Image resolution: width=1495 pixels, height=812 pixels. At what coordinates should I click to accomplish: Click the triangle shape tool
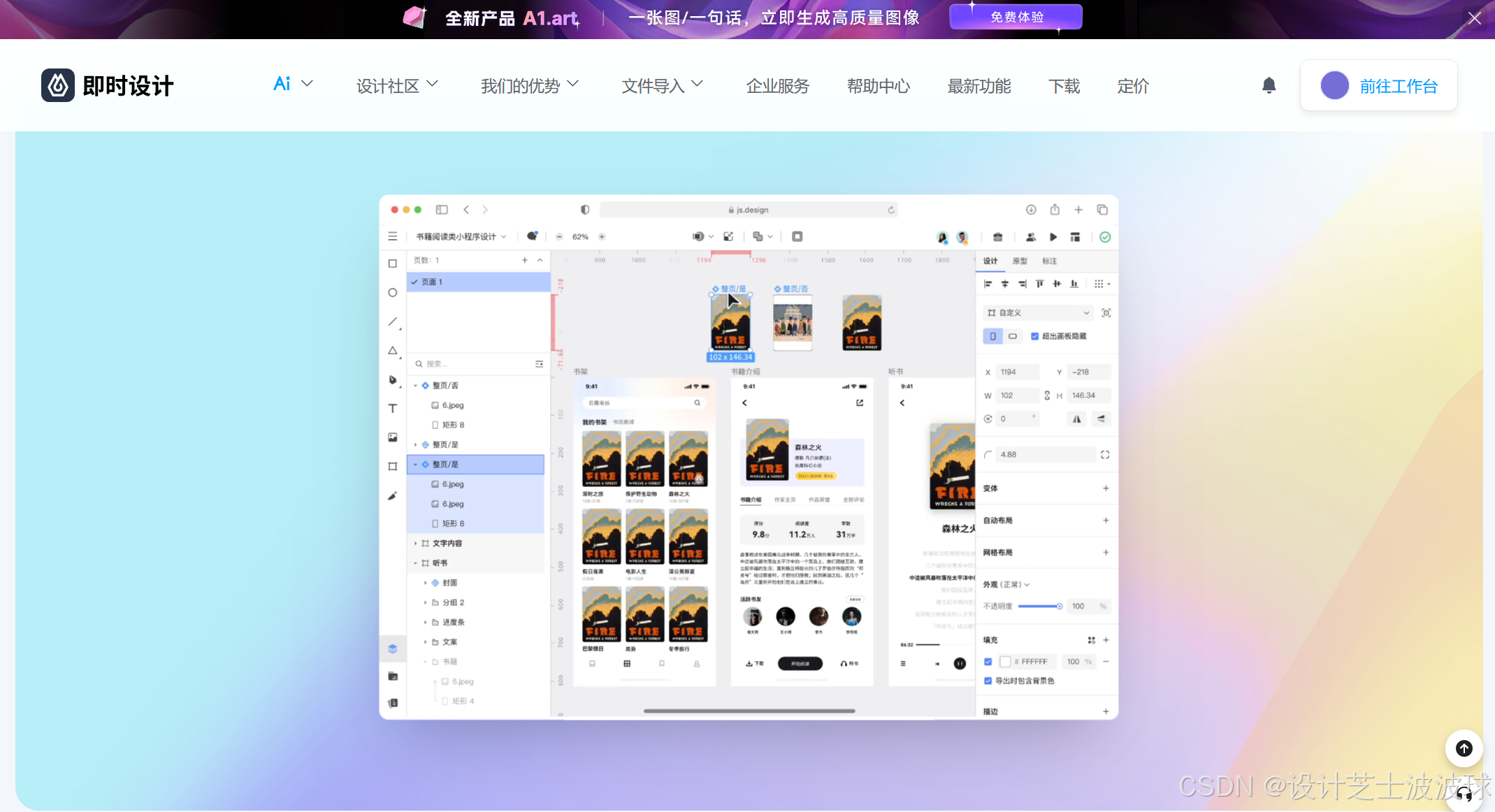393,351
